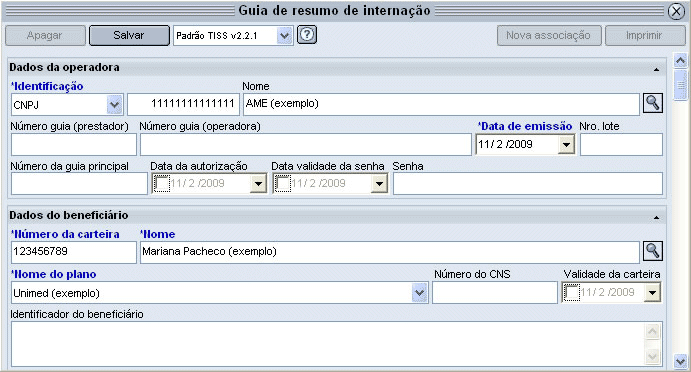This screenshot has height=372, width=691.
Task: Open Data validade da senha date arrow
Action: pyautogui.click(x=379, y=184)
